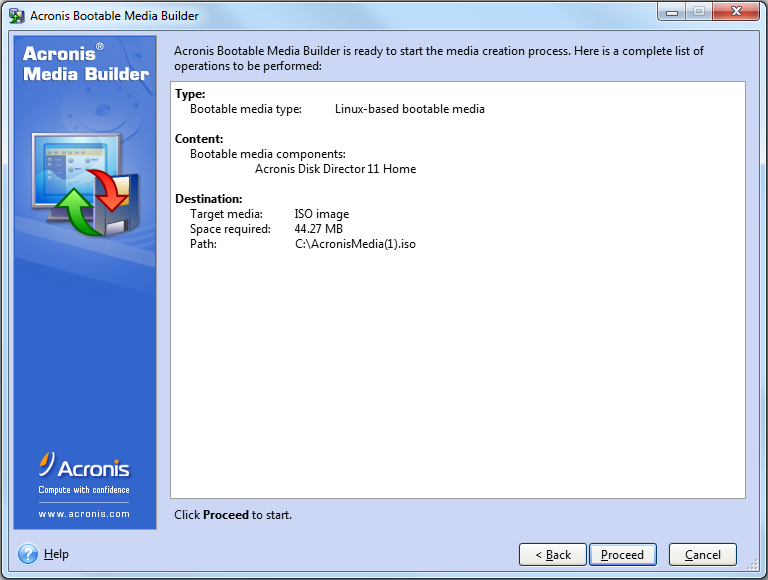The height and width of the screenshot is (580, 768).
Task: Select the path C:\AcronisMedia(1).iso text
Action: [354, 244]
